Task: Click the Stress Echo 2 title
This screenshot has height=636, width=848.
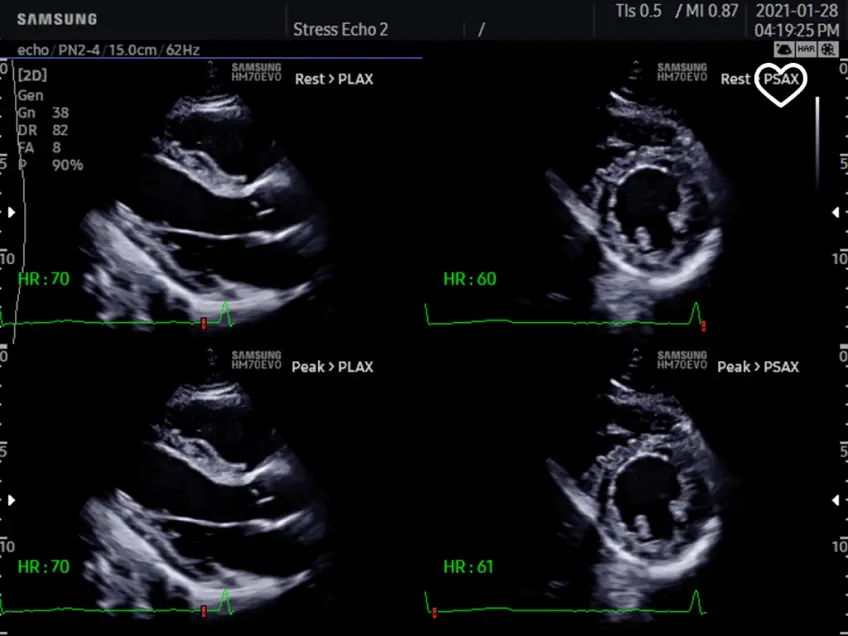Action: 340,29
